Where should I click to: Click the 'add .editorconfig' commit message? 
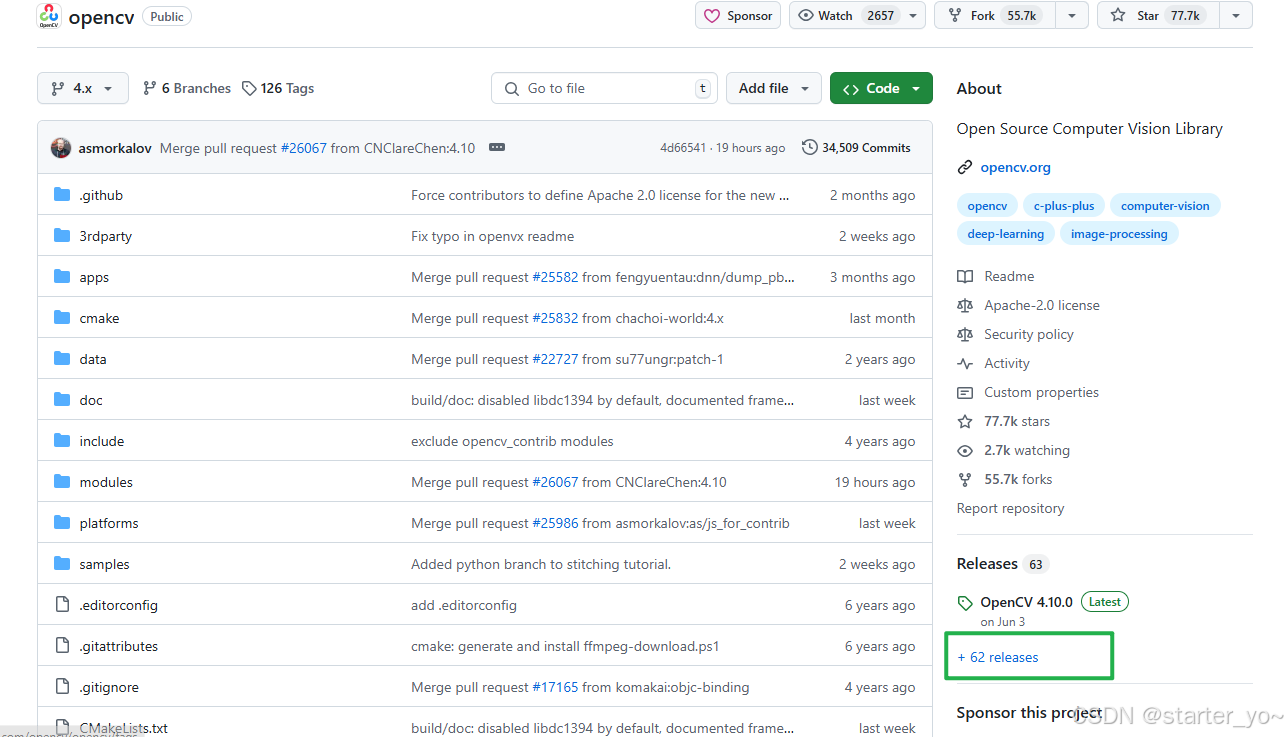pos(464,605)
